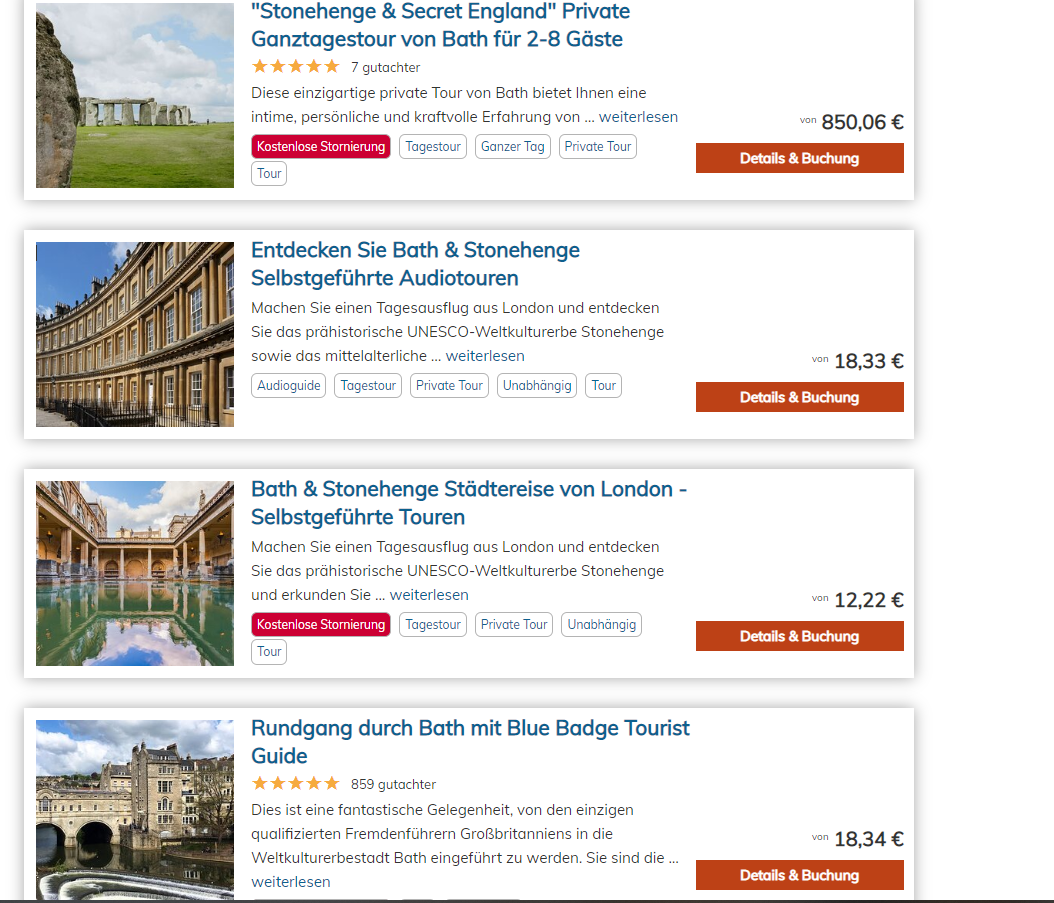
Task: Open weiterlesen link in Stonehenge Private tour
Action: point(638,117)
